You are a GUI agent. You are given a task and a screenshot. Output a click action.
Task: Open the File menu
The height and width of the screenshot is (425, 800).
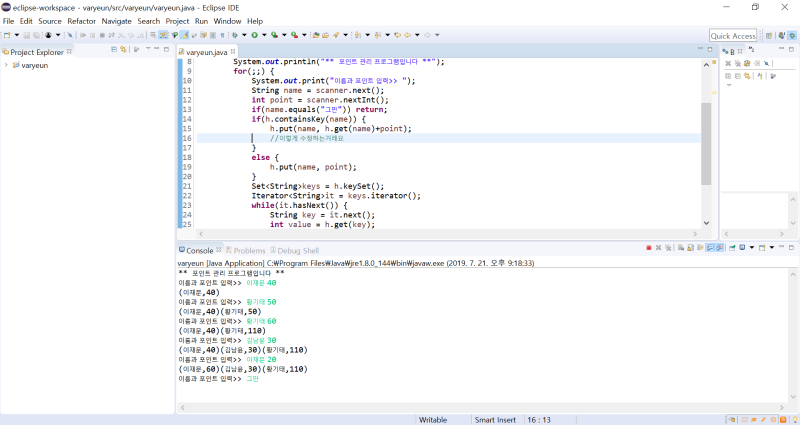pos(8,21)
